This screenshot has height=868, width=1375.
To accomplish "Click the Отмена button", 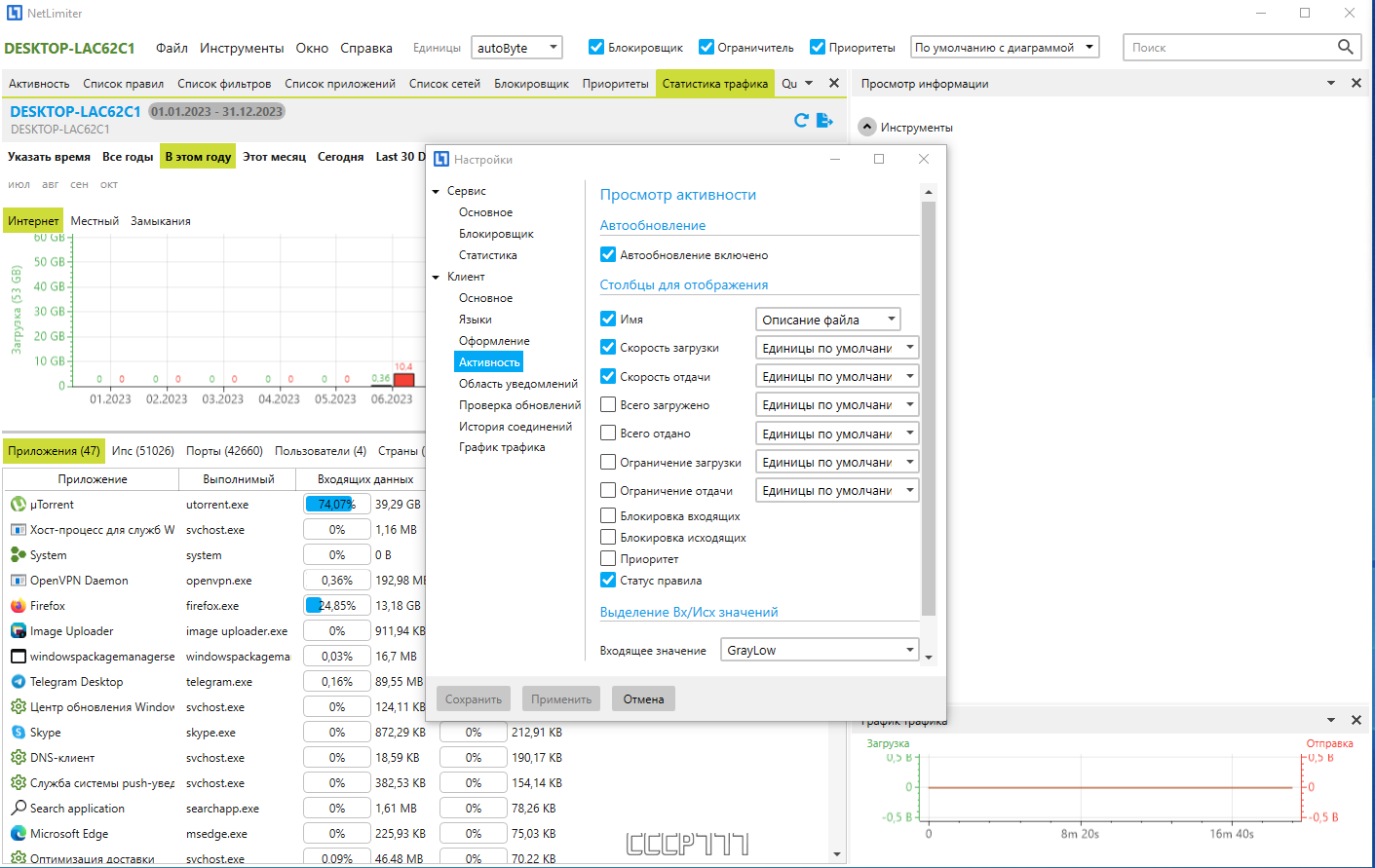I will (643, 698).
